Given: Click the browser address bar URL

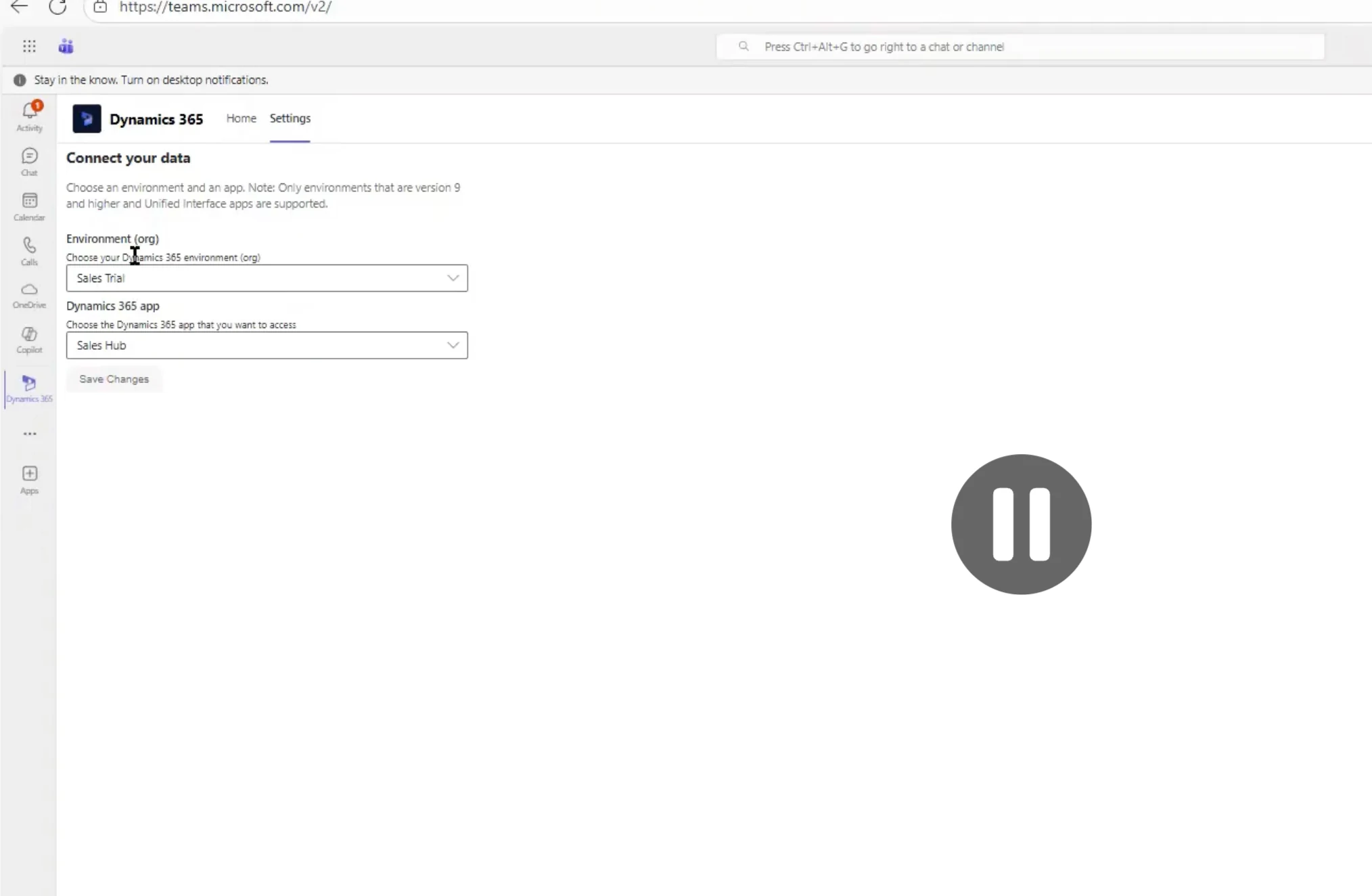Looking at the screenshot, I should click(x=225, y=7).
